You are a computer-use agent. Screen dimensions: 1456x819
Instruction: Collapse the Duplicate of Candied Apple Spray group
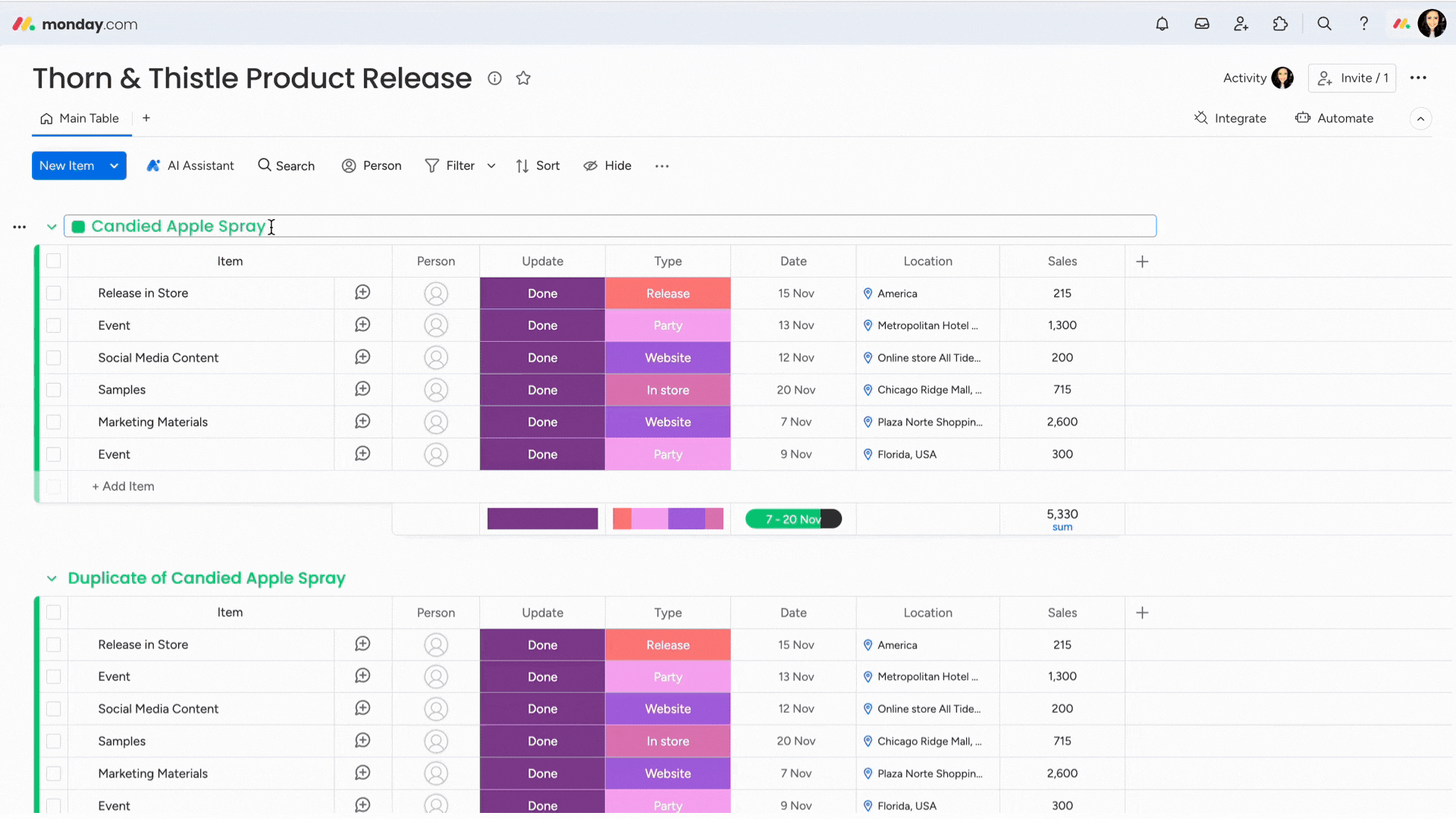click(52, 579)
